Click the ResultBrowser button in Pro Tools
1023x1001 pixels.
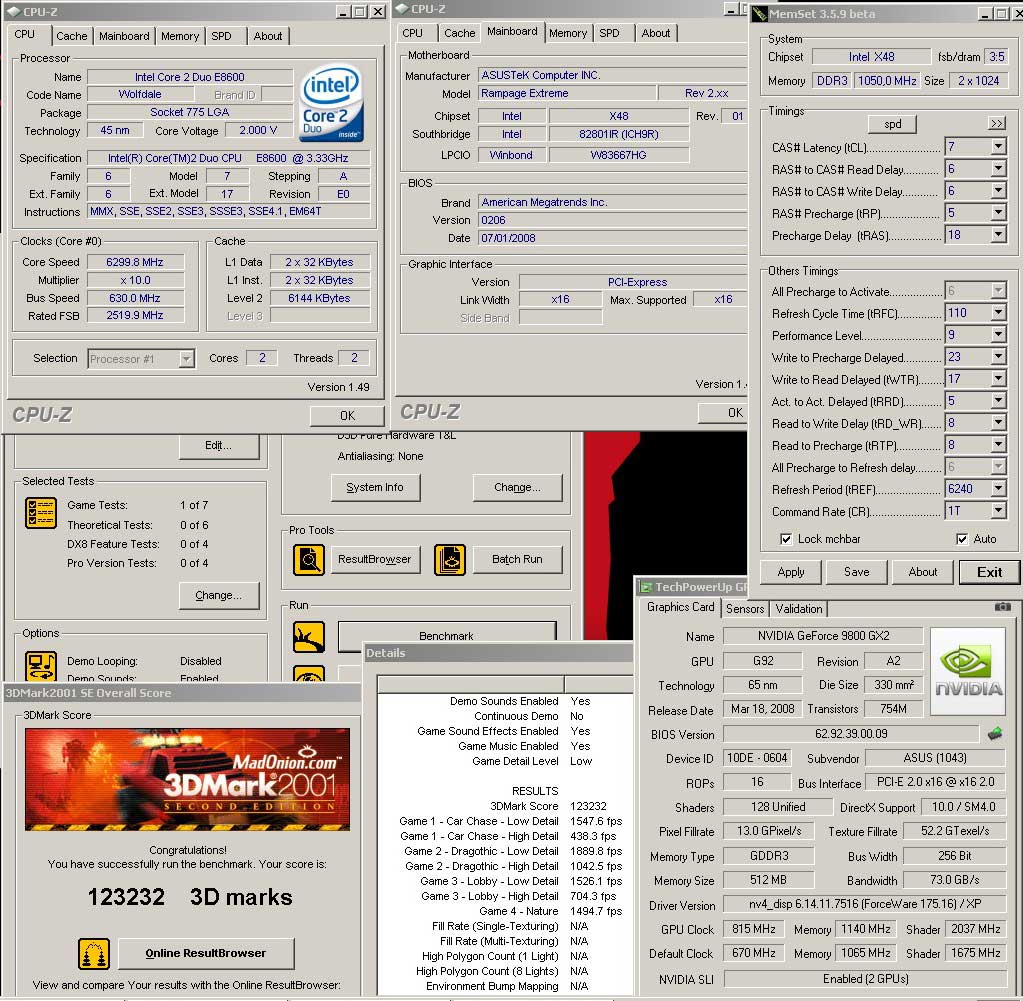coord(374,559)
